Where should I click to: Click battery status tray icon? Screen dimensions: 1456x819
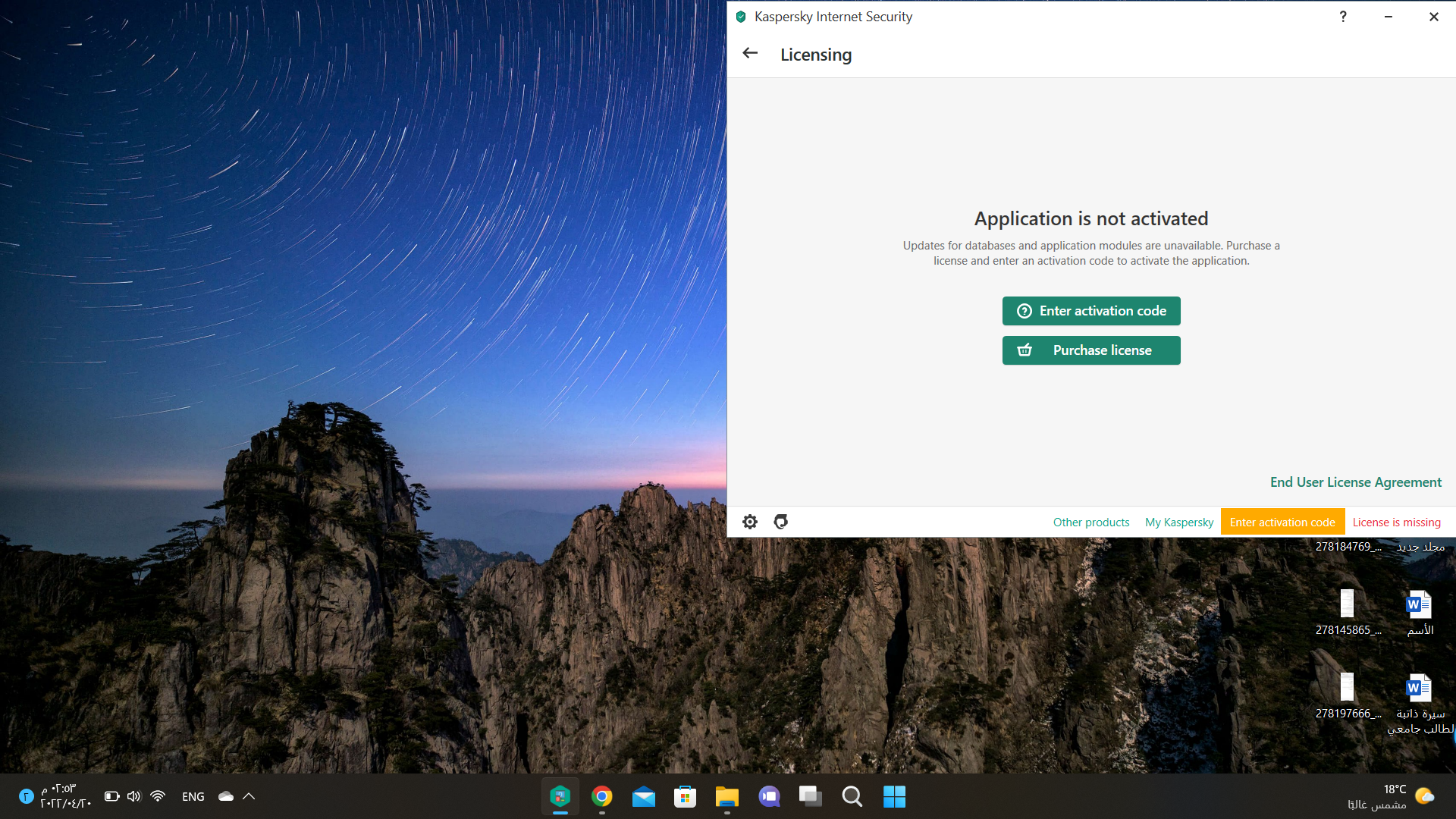(x=112, y=796)
